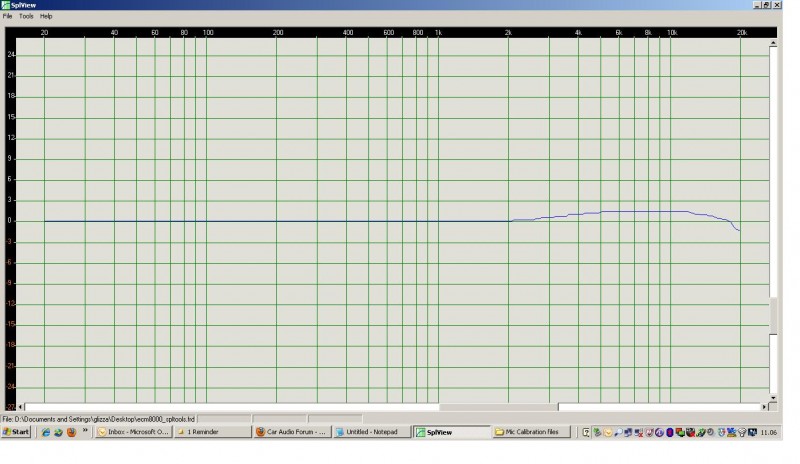Open the 1 Reminder taskbar window
This screenshot has height=464, width=800.
point(213,432)
